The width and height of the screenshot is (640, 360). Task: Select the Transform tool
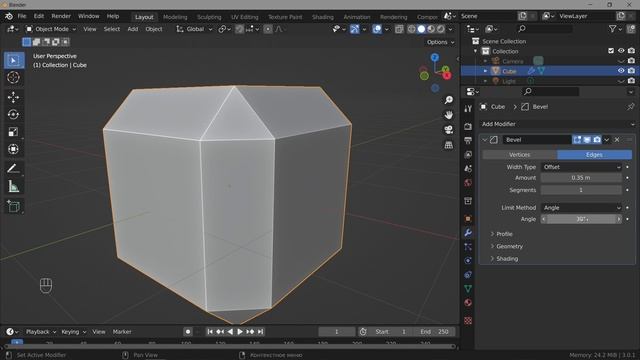pyautogui.click(x=13, y=149)
